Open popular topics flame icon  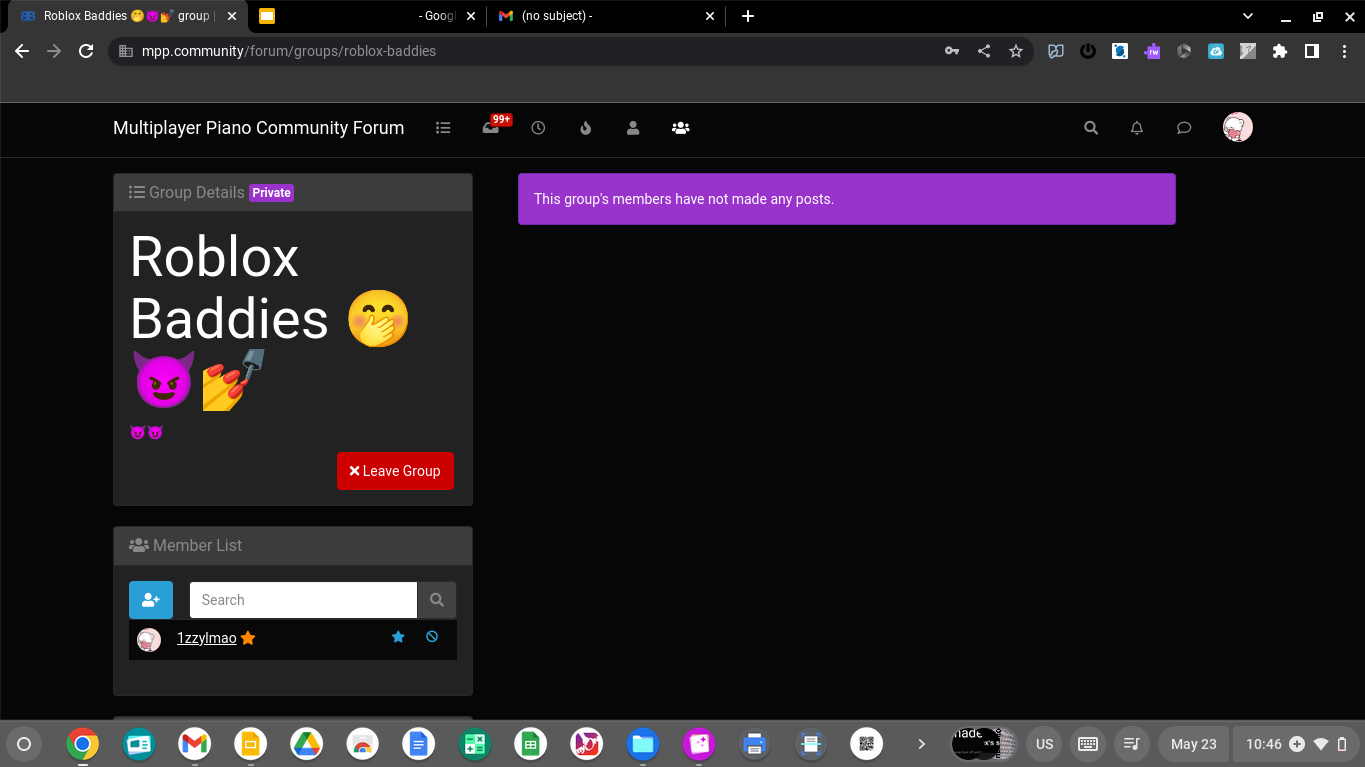coord(586,128)
